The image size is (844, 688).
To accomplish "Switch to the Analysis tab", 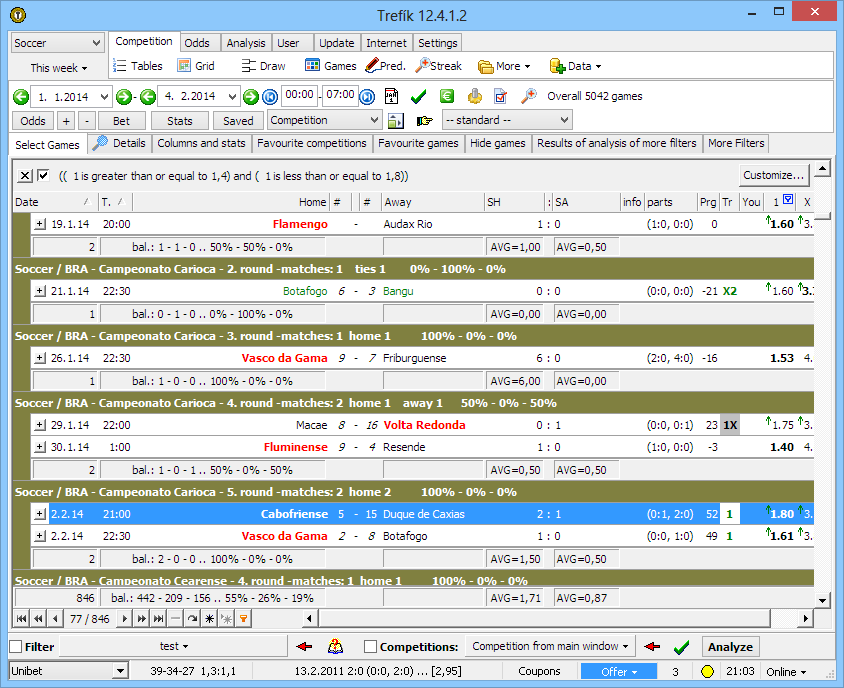I will [245, 43].
